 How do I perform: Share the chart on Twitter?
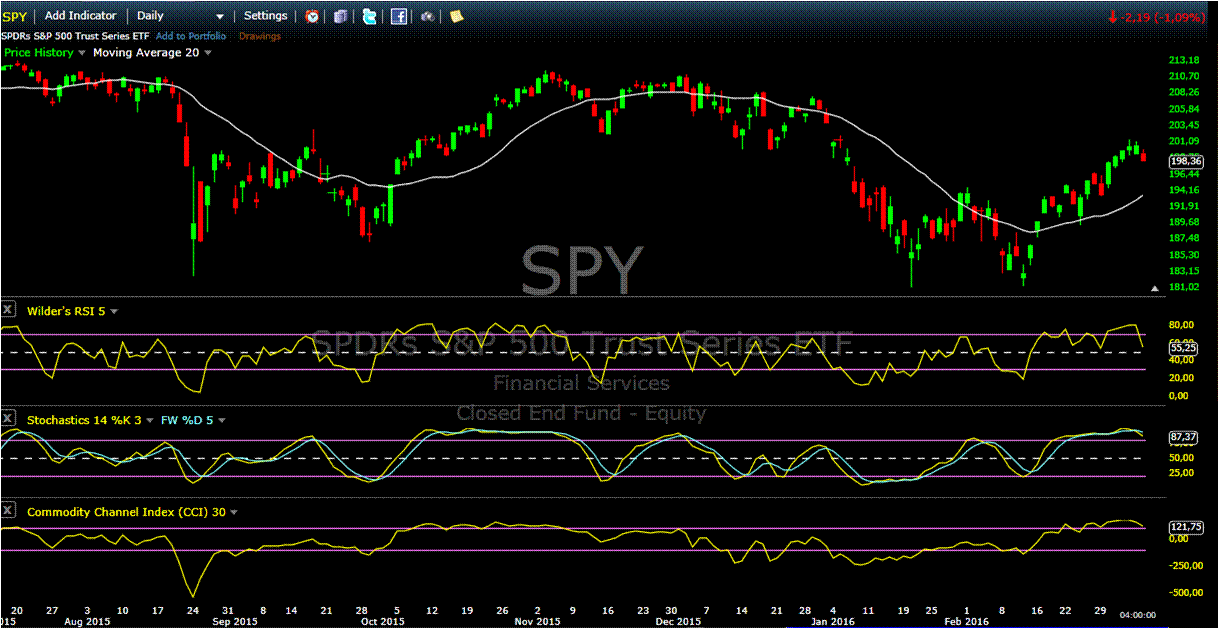[x=370, y=16]
